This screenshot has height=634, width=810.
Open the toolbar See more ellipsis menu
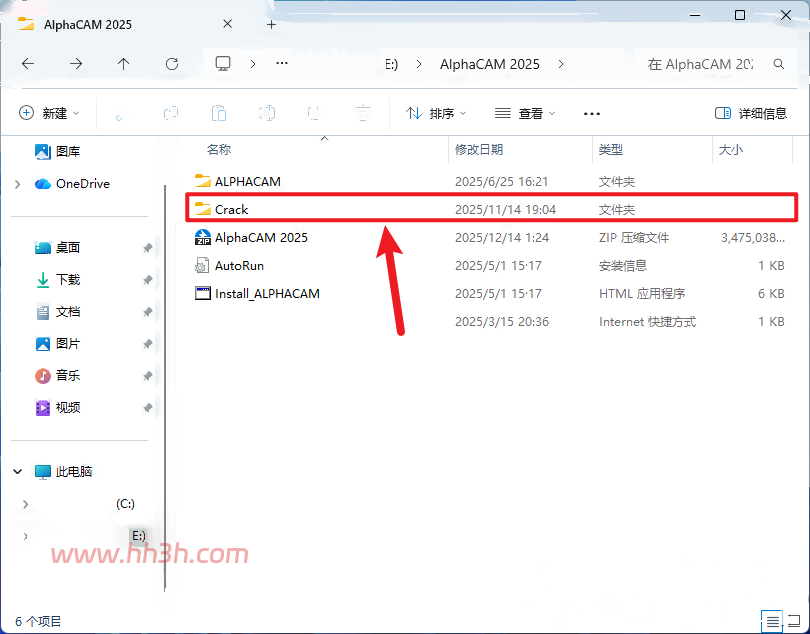pyautogui.click(x=592, y=114)
